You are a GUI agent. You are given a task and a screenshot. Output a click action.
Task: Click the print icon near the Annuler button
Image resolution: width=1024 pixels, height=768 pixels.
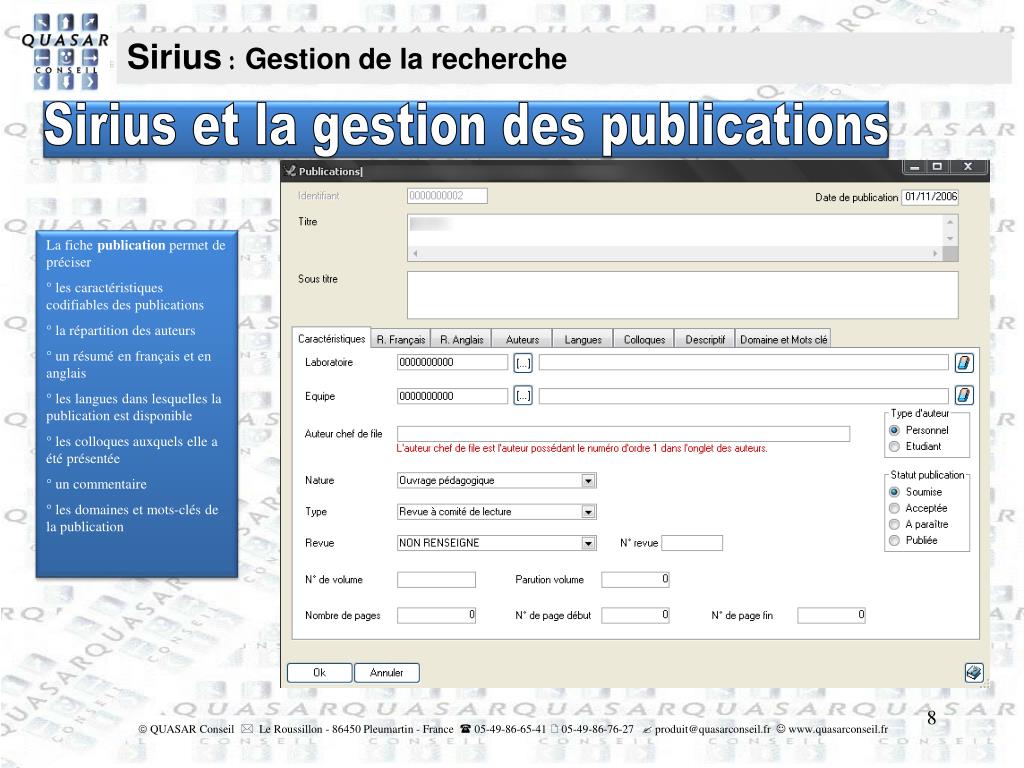[x=974, y=673]
